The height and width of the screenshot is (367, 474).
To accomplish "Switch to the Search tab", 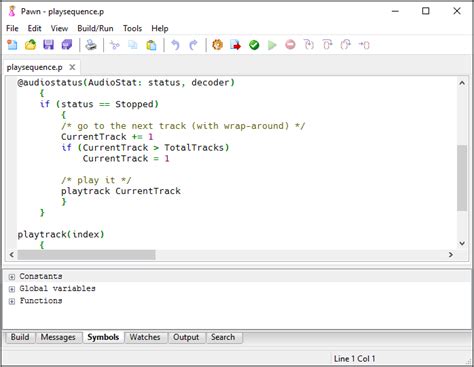I will (x=223, y=337).
